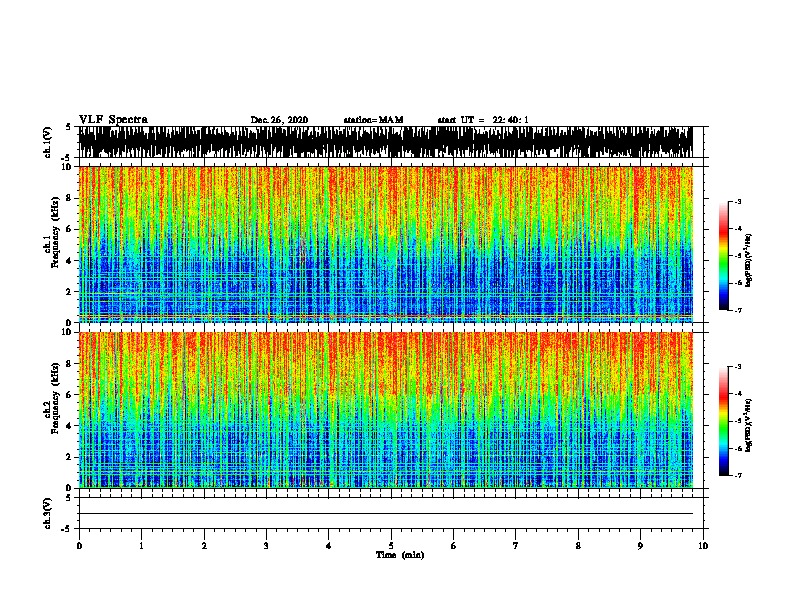
Task: Click the 'Time (min)' axis label
Action: coord(400,555)
